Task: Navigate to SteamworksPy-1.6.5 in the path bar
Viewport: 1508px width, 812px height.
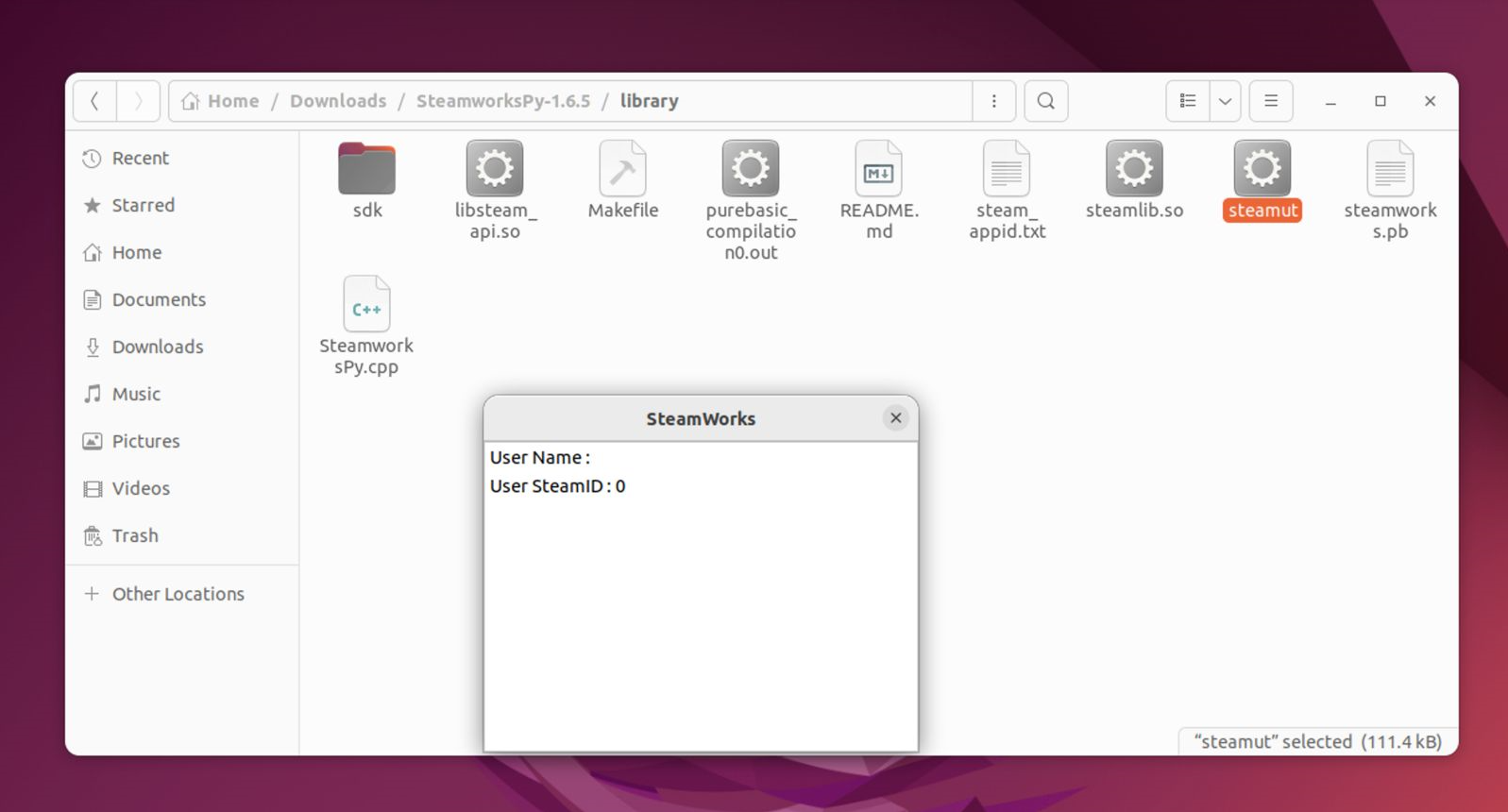Action: [x=503, y=101]
